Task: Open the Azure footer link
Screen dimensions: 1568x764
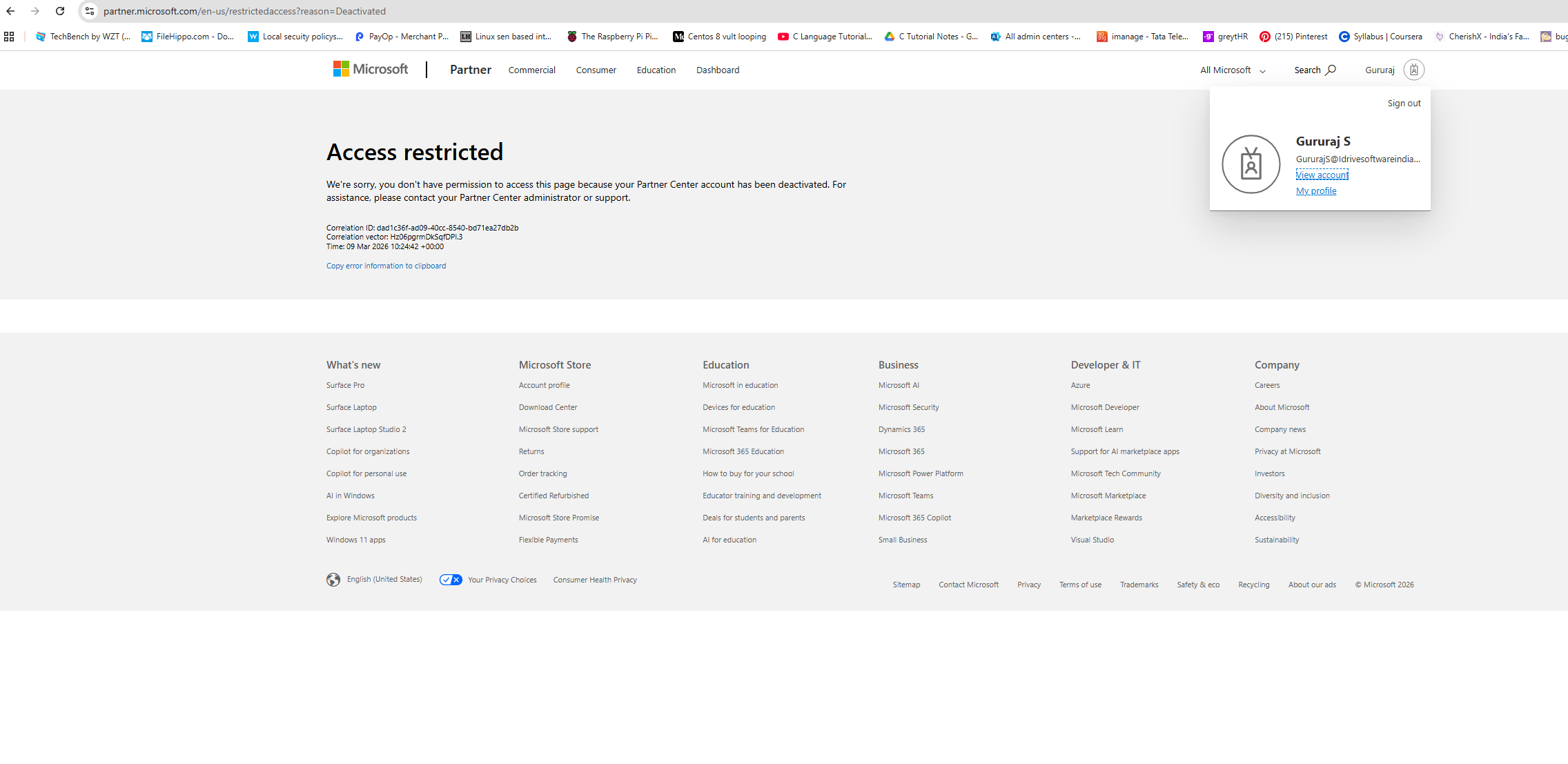Action: point(1081,386)
